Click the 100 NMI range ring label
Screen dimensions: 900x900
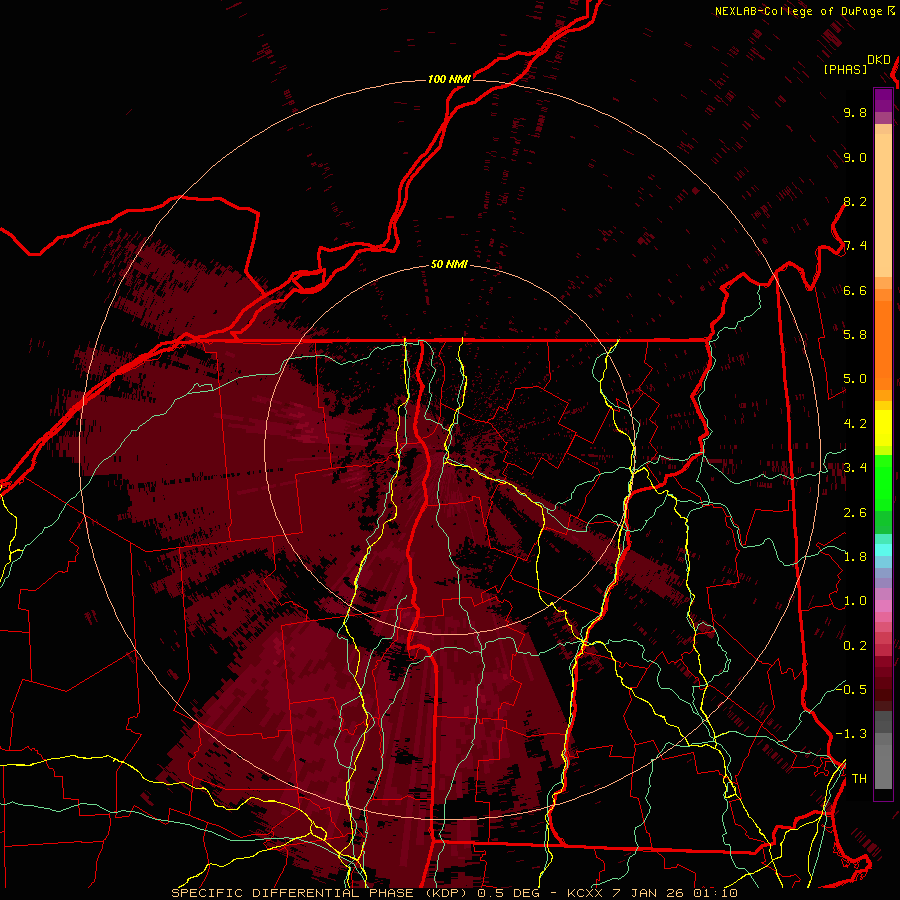tap(449, 79)
